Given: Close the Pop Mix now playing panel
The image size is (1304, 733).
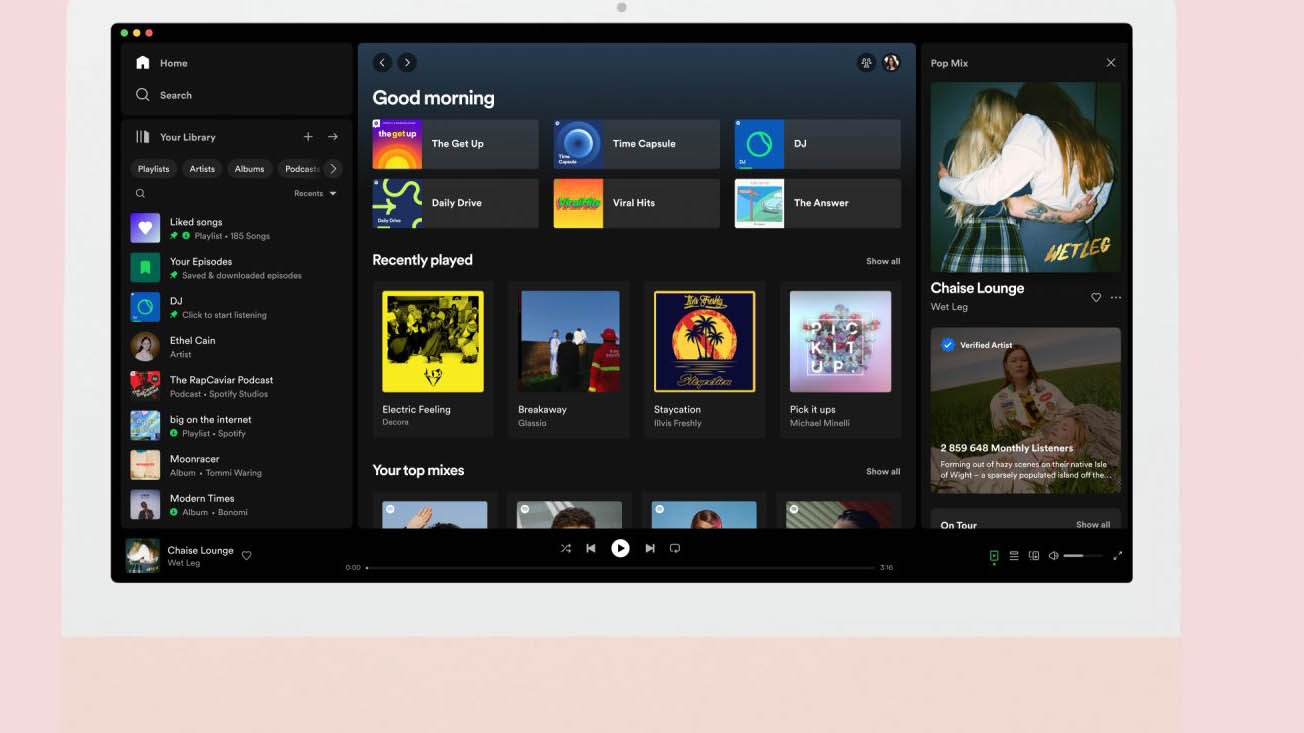Looking at the screenshot, I should pos(1111,63).
